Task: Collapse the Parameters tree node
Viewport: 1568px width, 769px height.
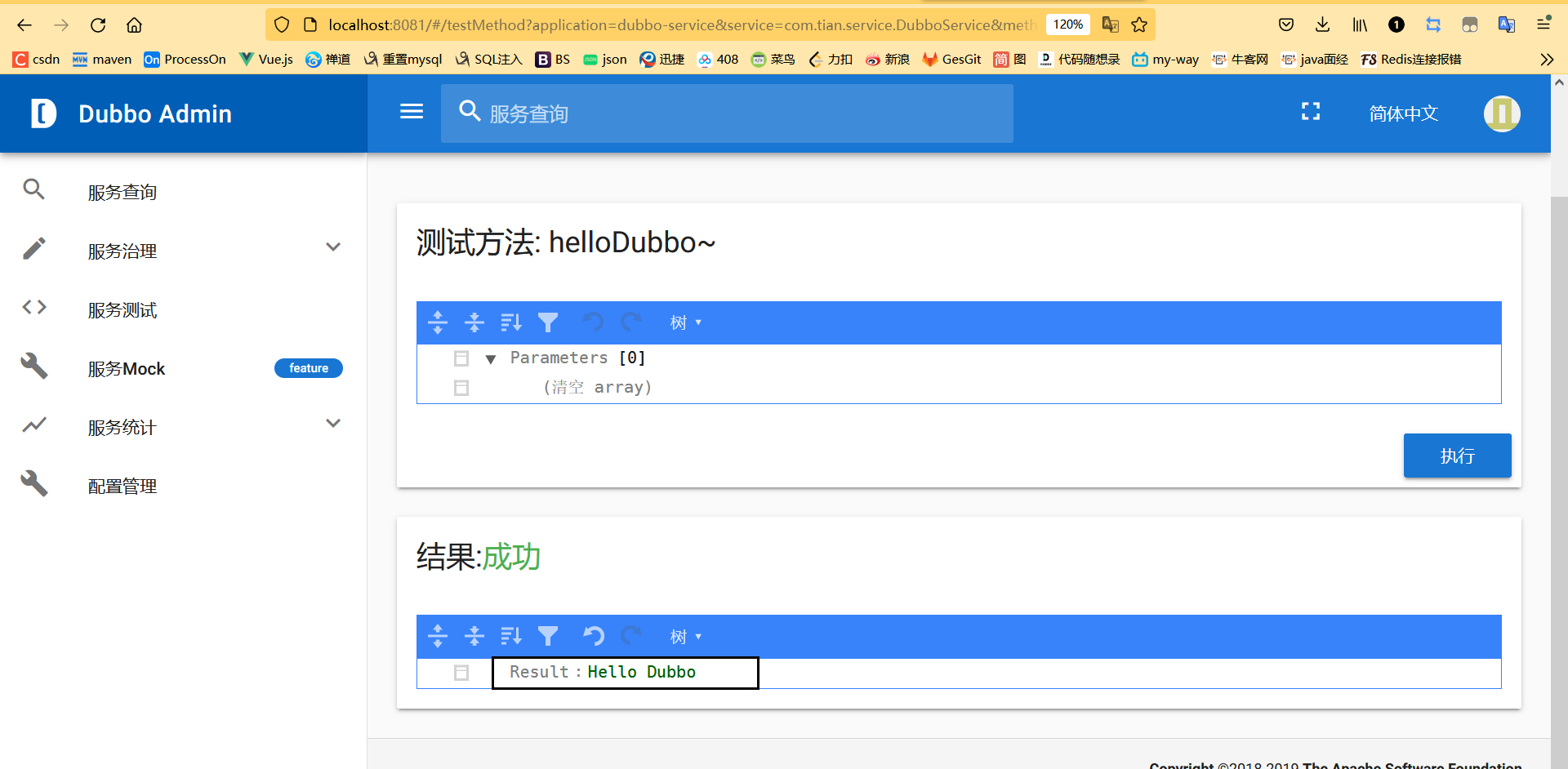Action: (491, 359)
